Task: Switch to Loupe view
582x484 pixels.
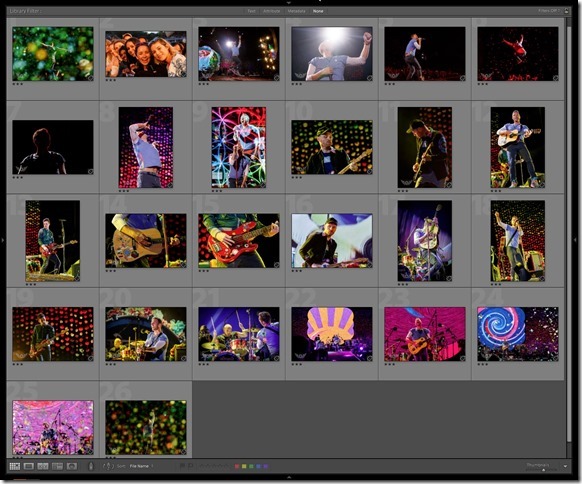Action: [x=29, y=466]
